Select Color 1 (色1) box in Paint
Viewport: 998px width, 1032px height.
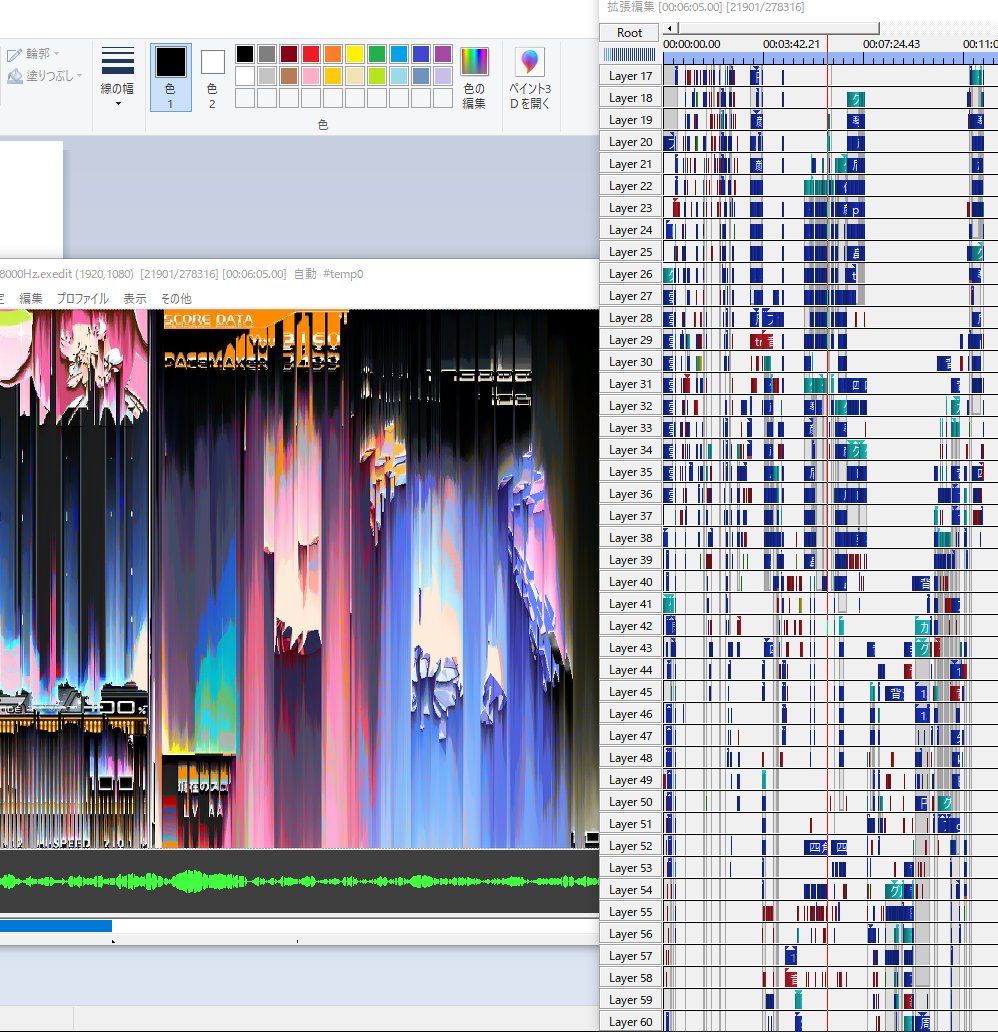pyautogui.click(x=171, y=77)
